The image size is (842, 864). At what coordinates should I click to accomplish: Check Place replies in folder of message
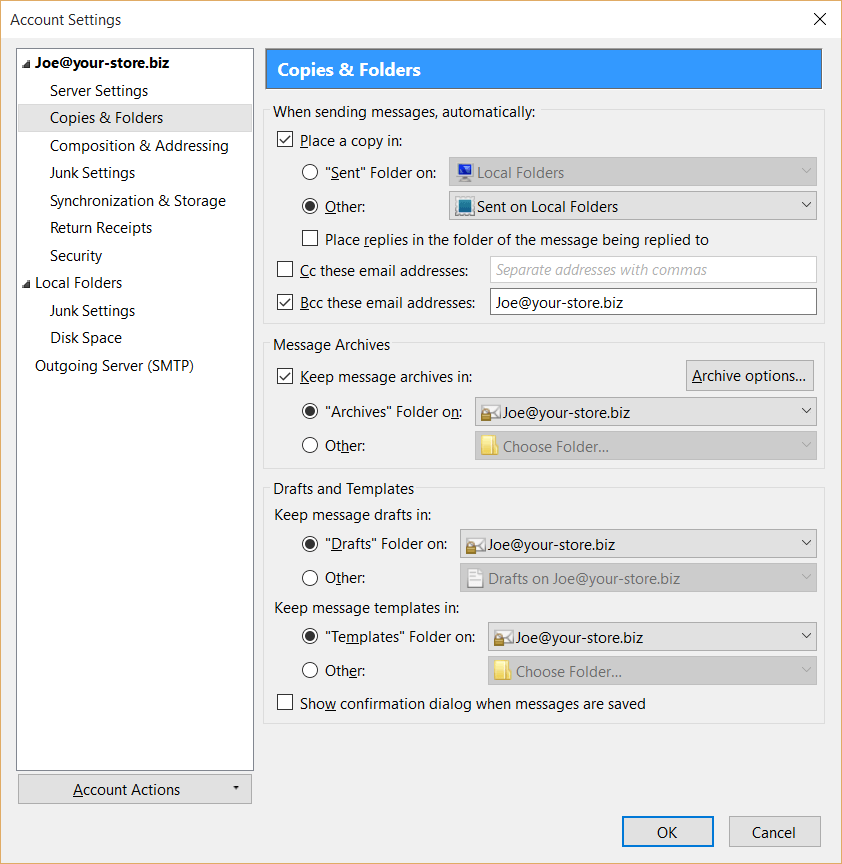click(310, 240)
